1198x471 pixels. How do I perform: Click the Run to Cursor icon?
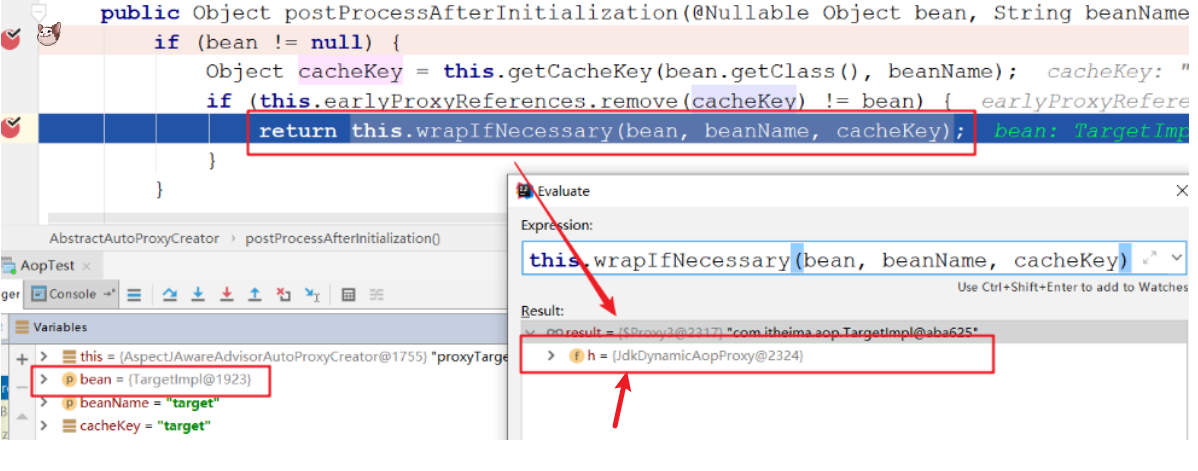tap(312, 294)
